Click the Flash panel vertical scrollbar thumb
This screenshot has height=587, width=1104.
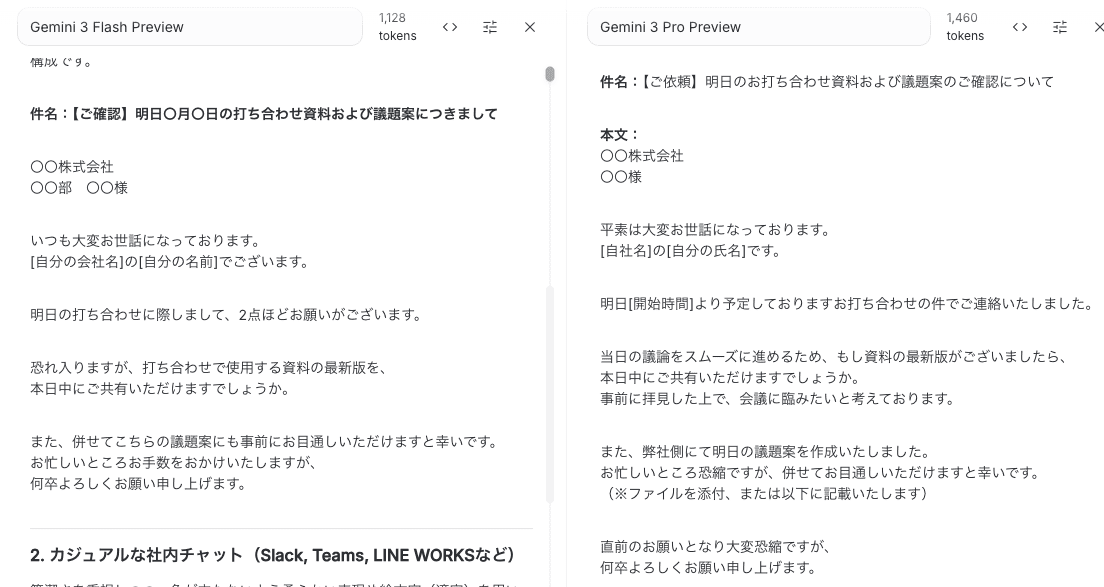tap(550, 74)
